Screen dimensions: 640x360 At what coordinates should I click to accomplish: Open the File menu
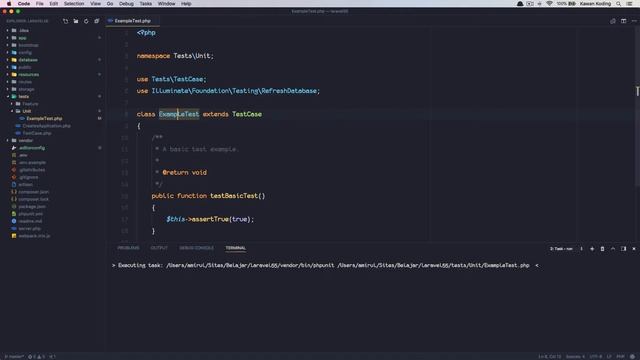[40, 4]
